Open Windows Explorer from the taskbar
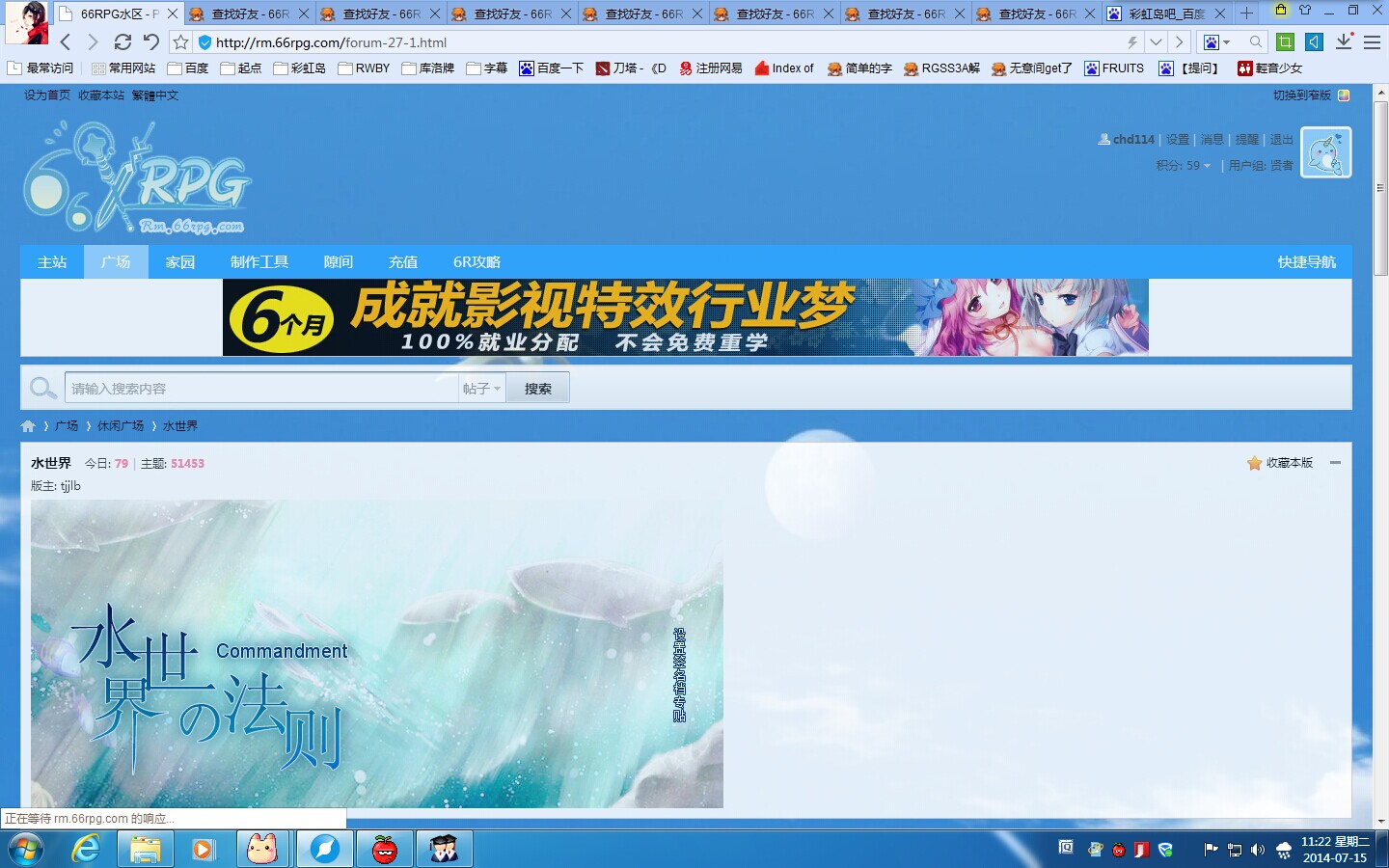1389x868 pixels. point(146,849)
